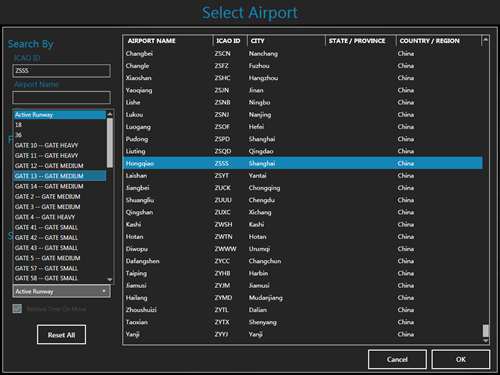Sort by STATE / PROVINCE column header
This screenshot has width=500, height=375.
361,41
